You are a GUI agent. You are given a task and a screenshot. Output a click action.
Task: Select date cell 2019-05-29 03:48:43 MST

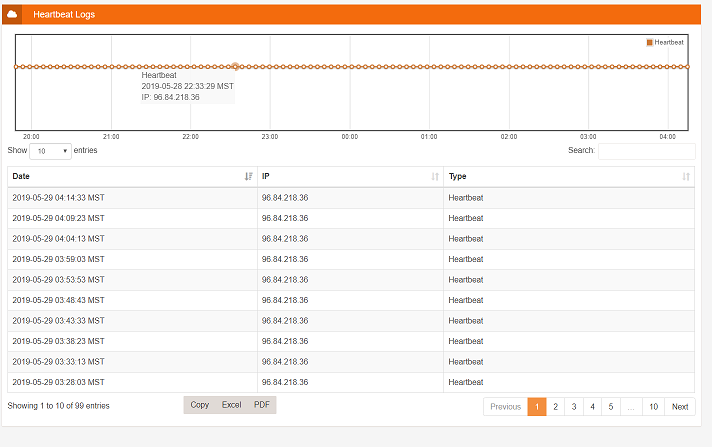click(59, 300)
